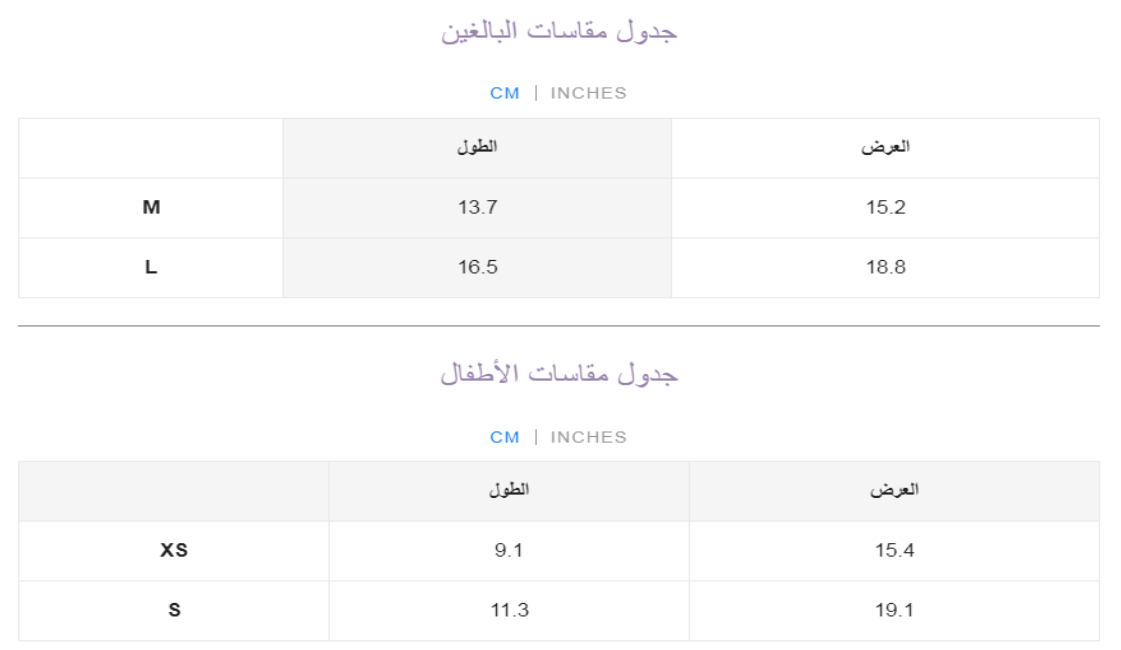Switch adult size chart to INCHES
This screenshot has width=1121, height=650.
588,93
